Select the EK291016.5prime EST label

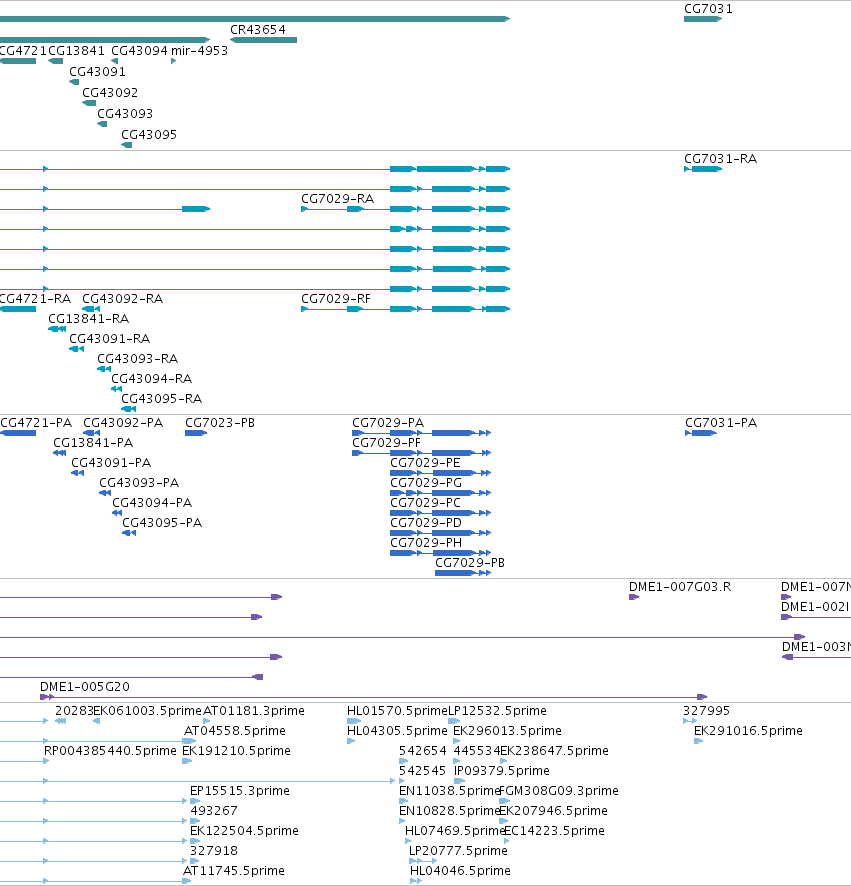[748, 731]
